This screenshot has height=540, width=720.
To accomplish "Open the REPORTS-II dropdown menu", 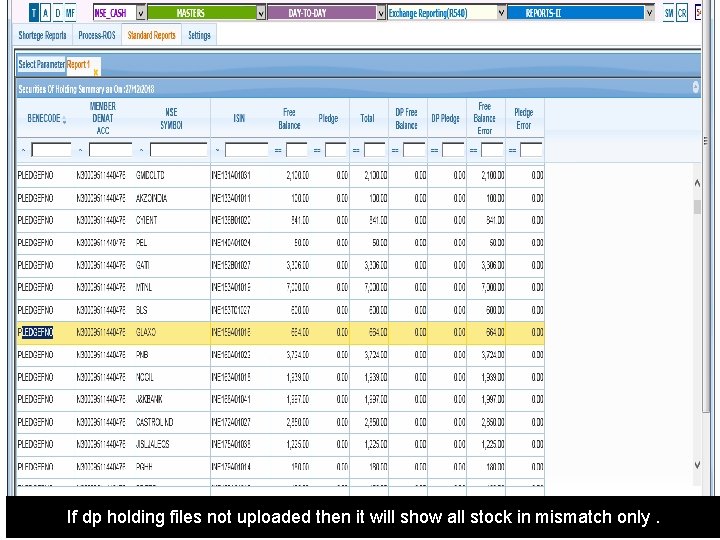I will (649, 13).
